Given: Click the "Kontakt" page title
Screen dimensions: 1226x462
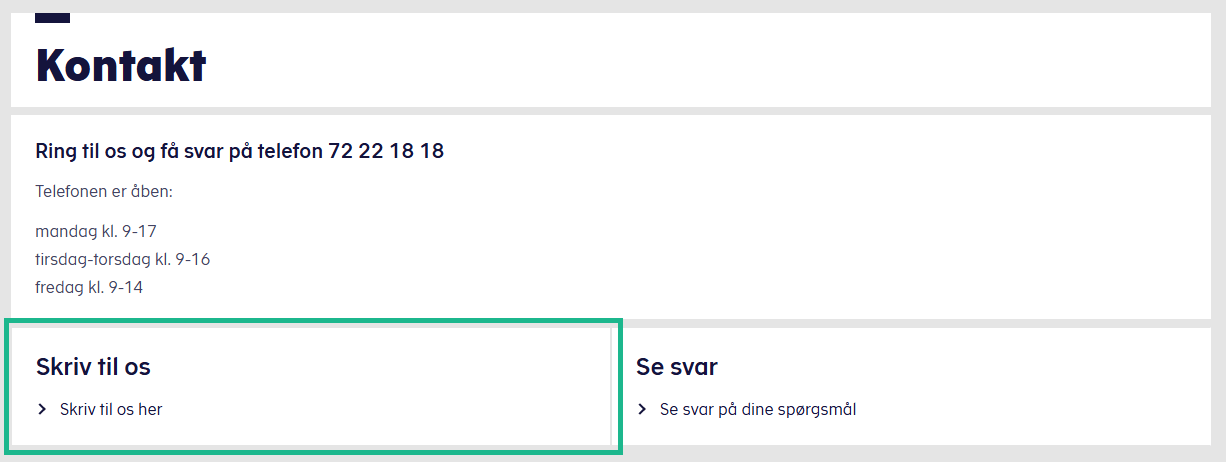Looking at the screenshot, I should click(x=121, y=66).
